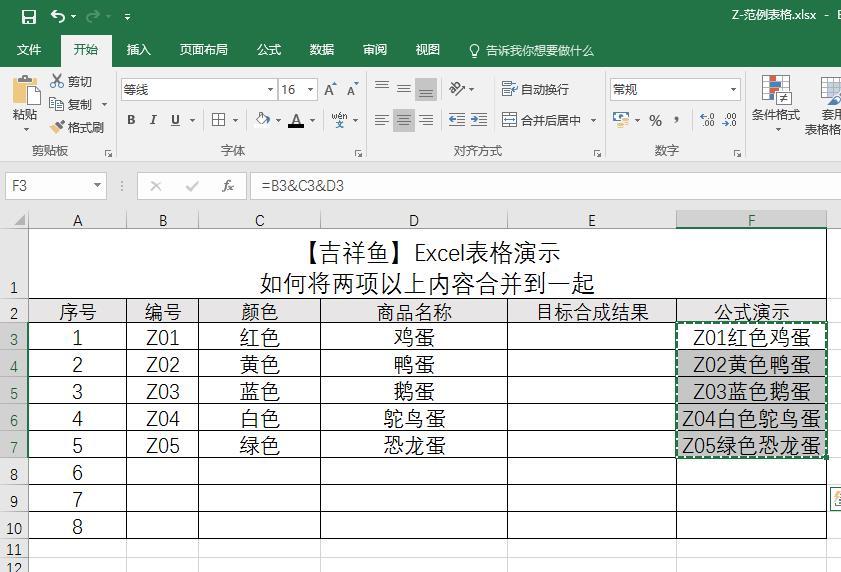Decrease indent of the cell
Image resolution: width=841 pixels, height=572 pixels.
click(457, 119)
